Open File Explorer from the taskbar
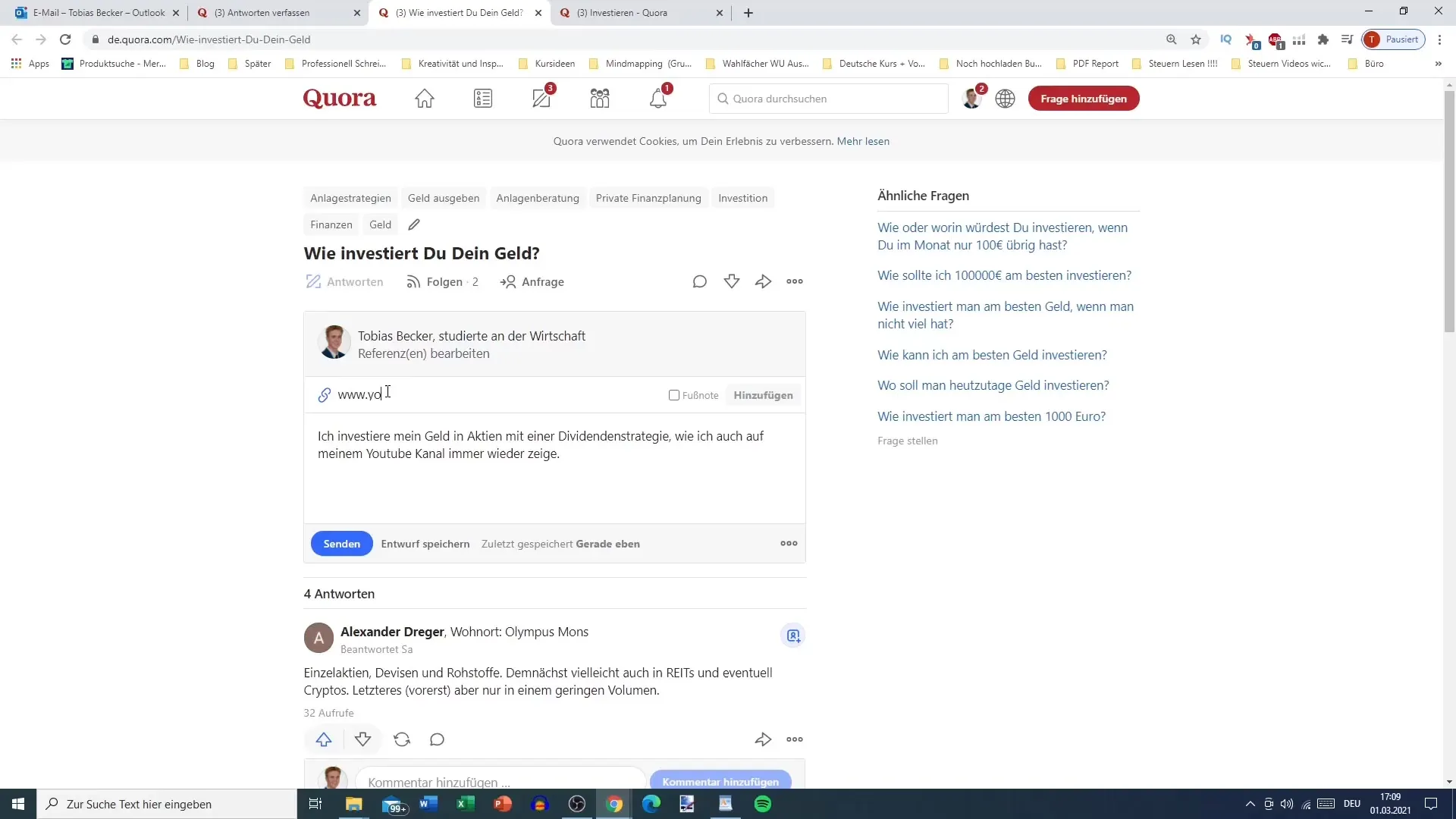This screenshot has height=819, width=1456. pyautogui.click(x=354, y=804)
